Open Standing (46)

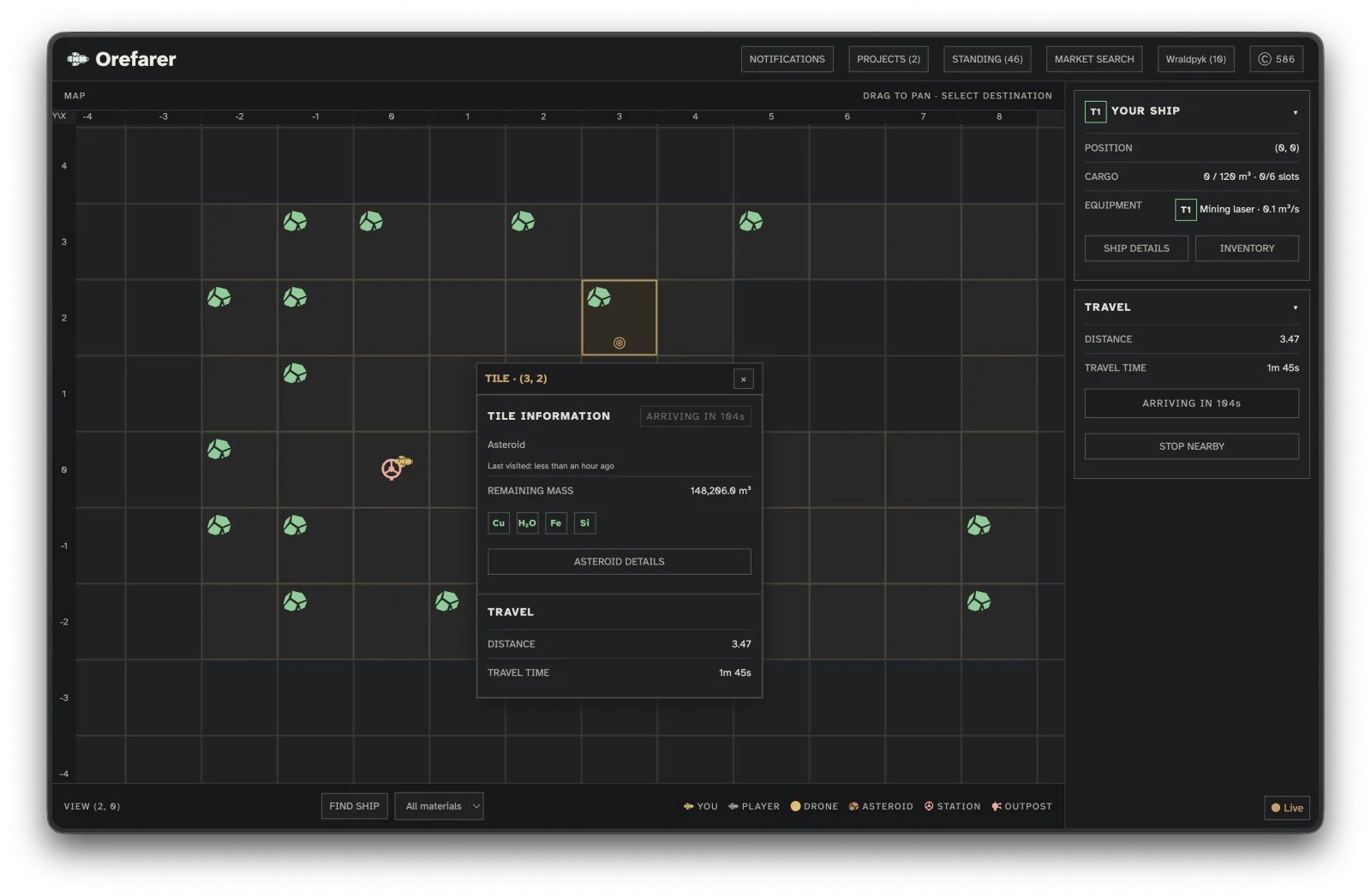(987, 59)
